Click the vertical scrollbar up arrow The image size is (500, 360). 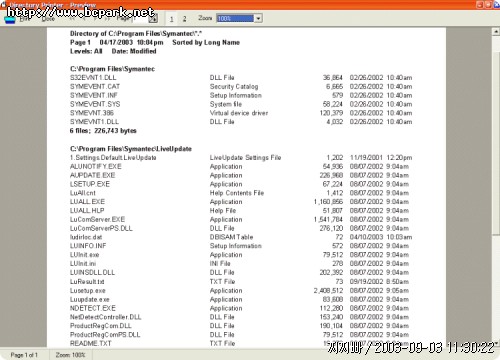coord(496,32)
